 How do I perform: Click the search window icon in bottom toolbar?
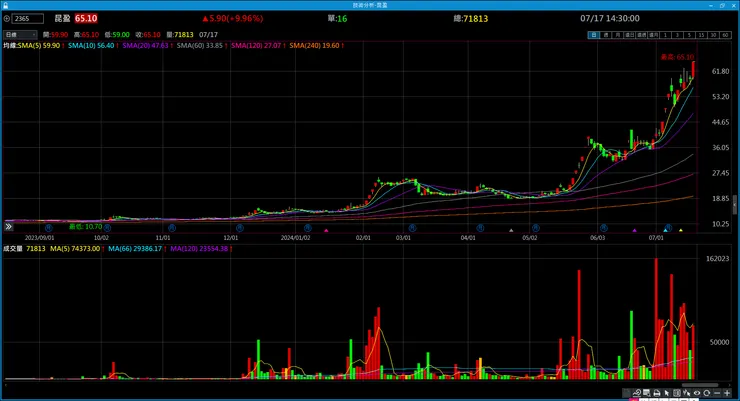(647, 393)
